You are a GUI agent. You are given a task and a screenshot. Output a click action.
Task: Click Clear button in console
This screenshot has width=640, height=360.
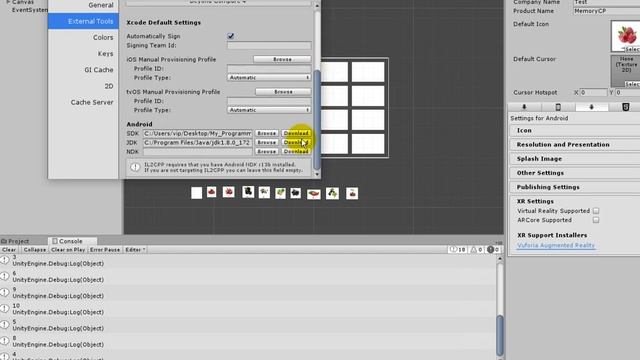pos(9,249)
